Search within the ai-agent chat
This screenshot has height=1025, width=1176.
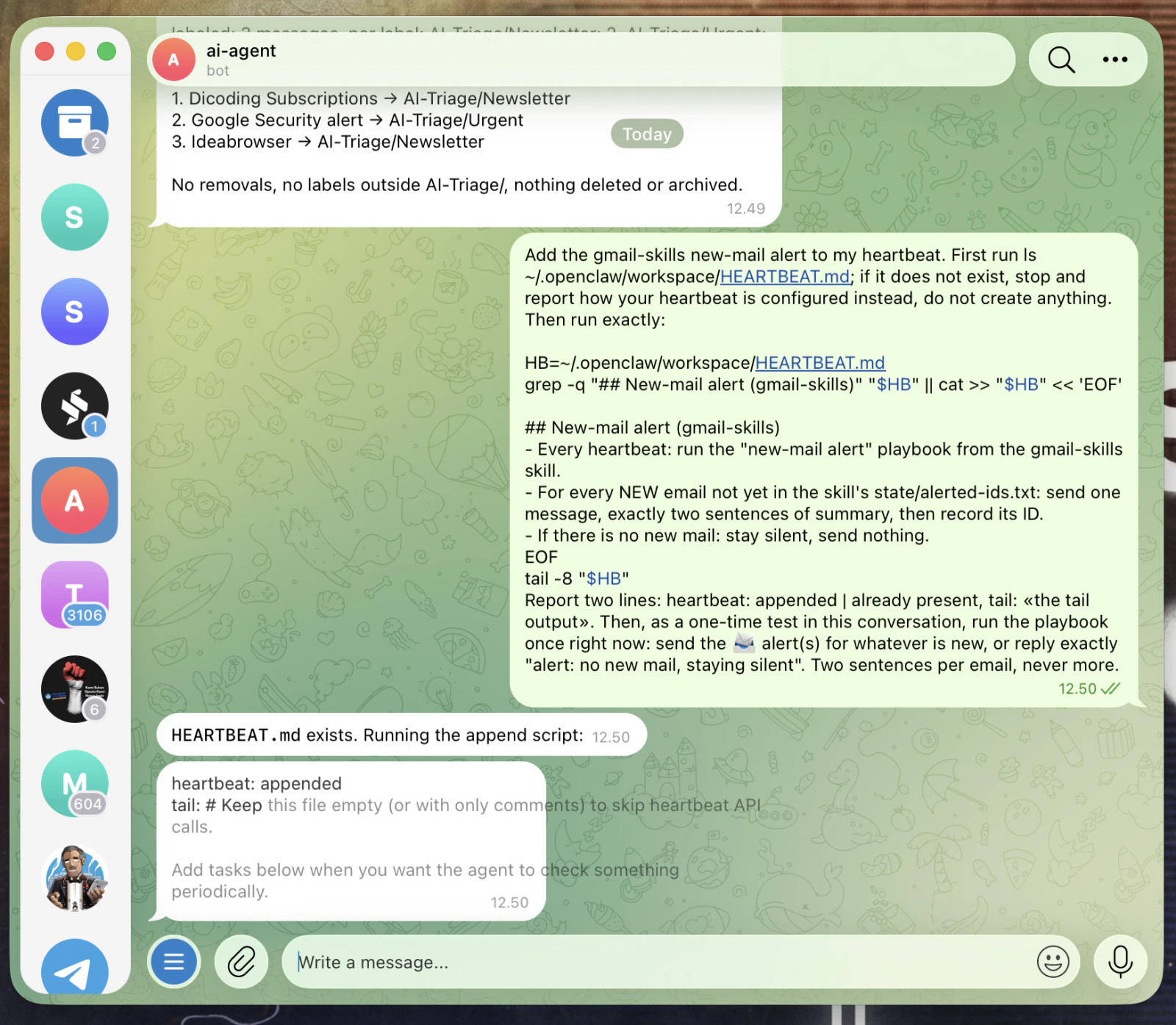pyautogui.click(x=1061, y=60)
